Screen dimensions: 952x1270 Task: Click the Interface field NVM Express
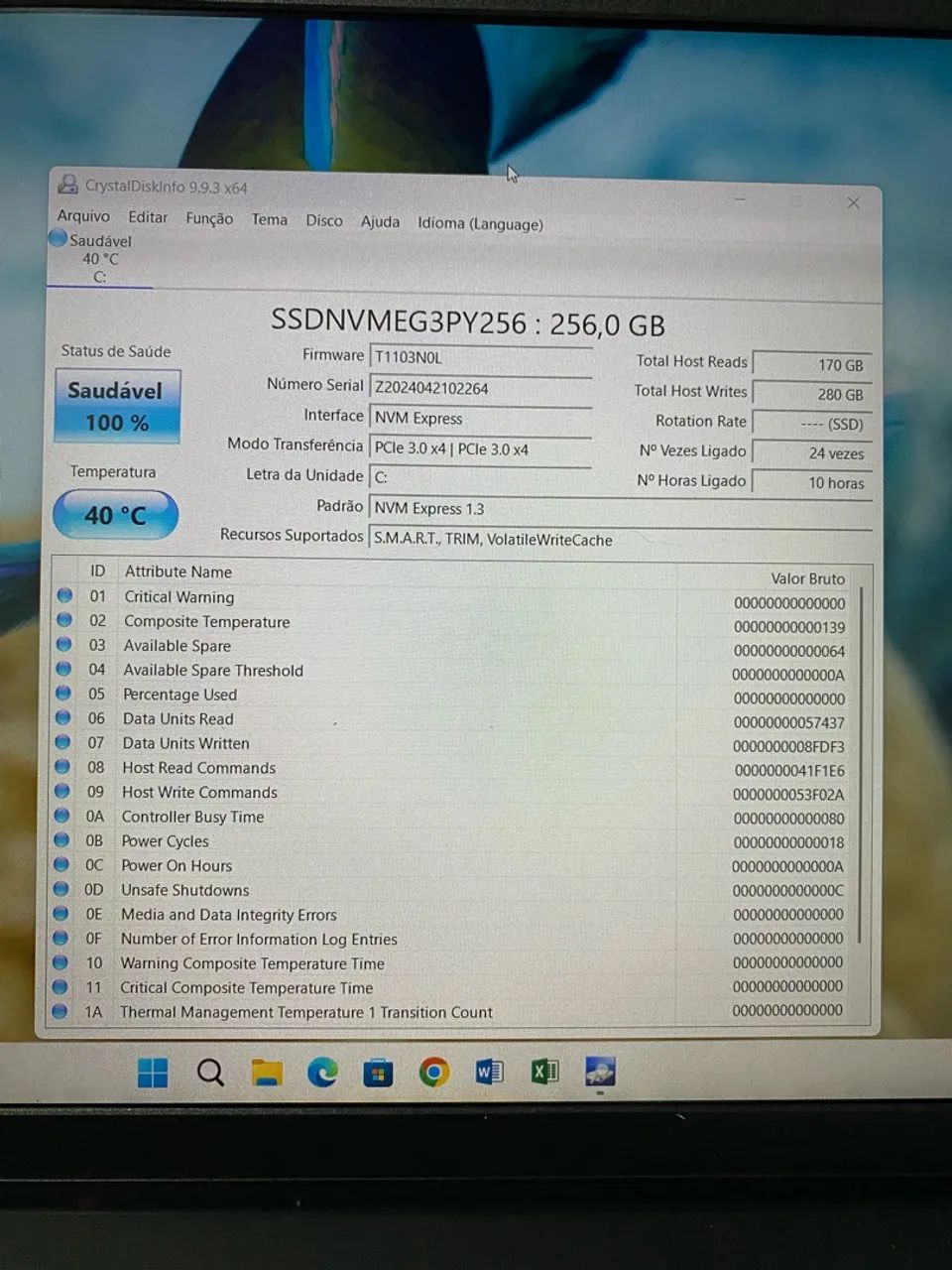pyautogui.click(x=481, y=418)
